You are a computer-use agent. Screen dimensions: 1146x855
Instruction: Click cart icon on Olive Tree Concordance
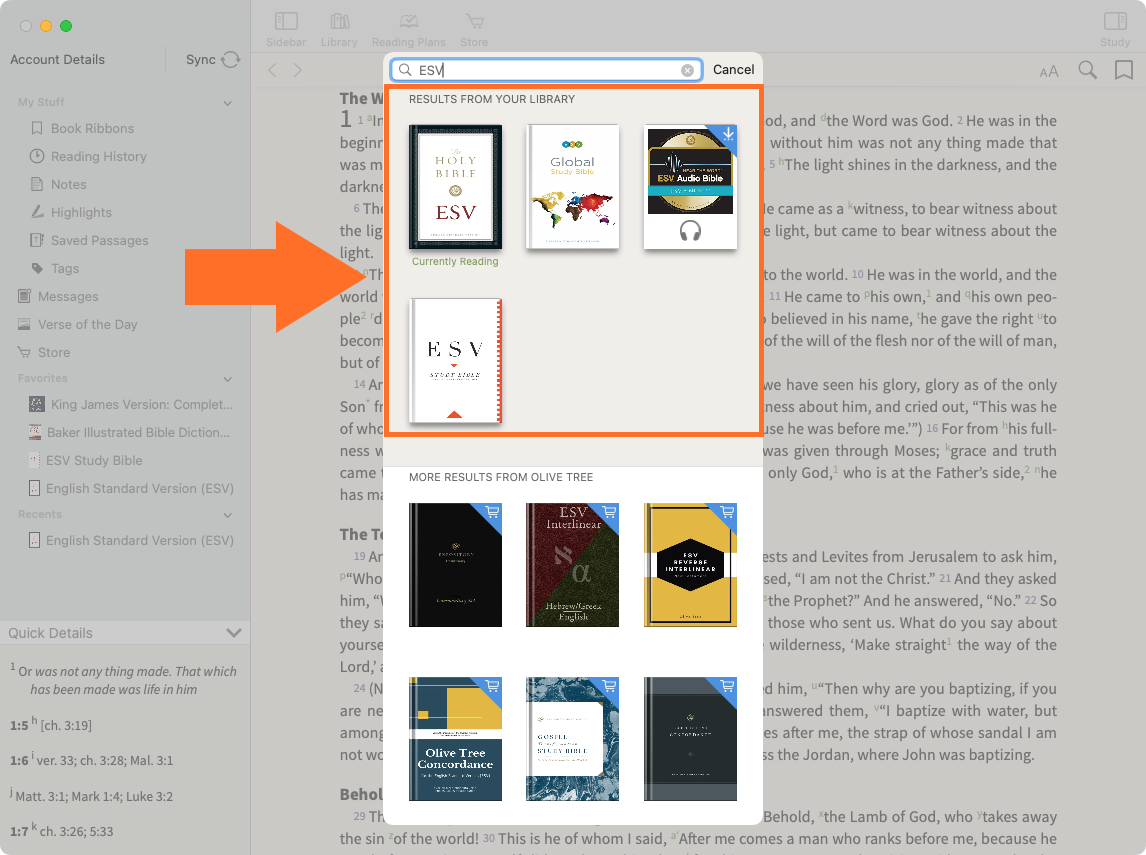tap(493, 685)
